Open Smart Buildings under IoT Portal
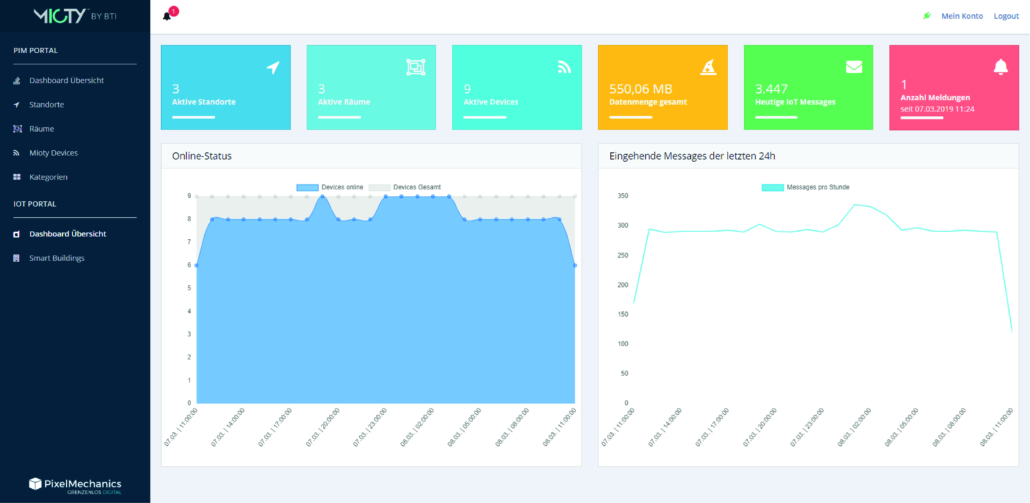This screenshot has width=1030, height=503. tap(56, 258)
